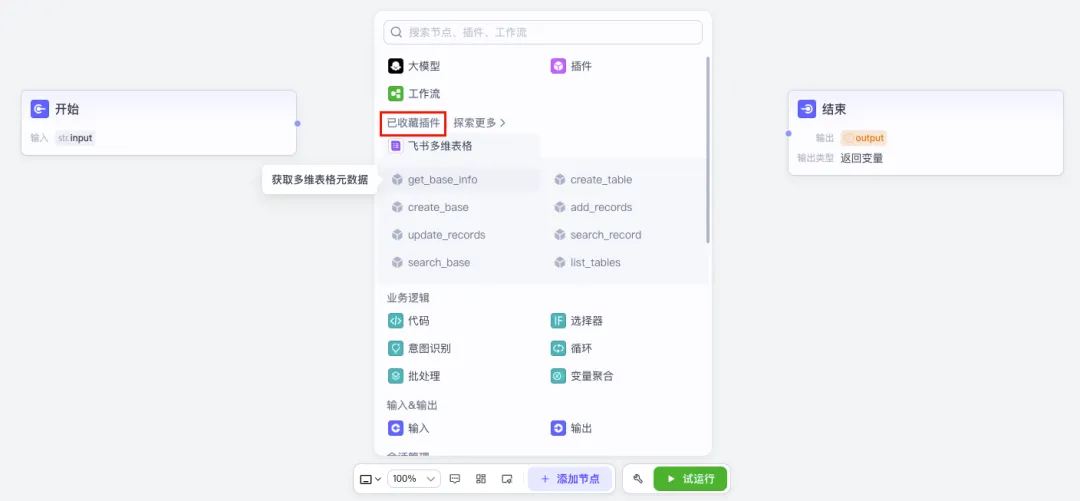Click the cube icon beside get_base_info
The image size is (1080, 501).
point(397,180)
